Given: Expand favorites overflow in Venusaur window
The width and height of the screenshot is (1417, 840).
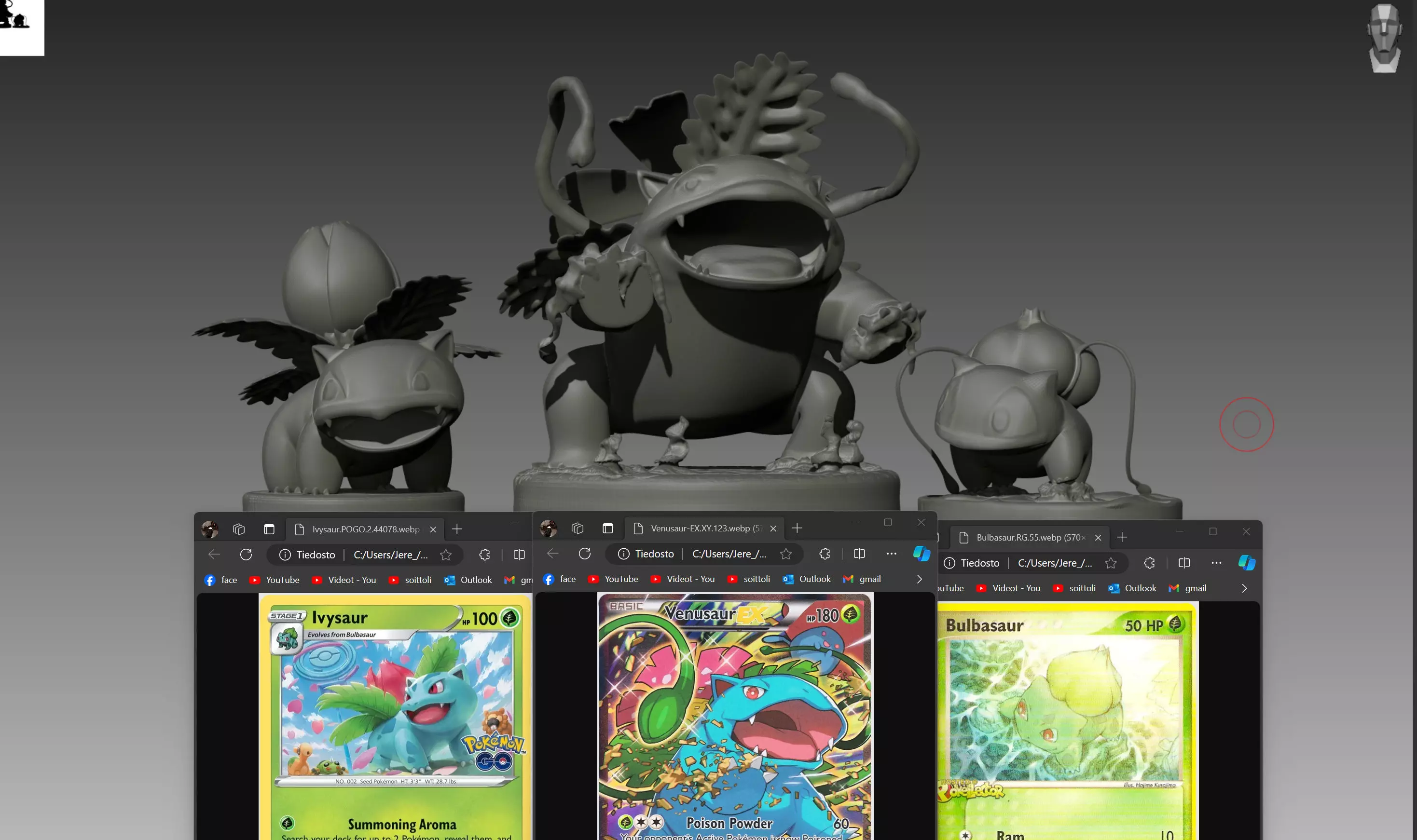Looking at the screenshot, I should pyautogui.click(x=919, y=579).
